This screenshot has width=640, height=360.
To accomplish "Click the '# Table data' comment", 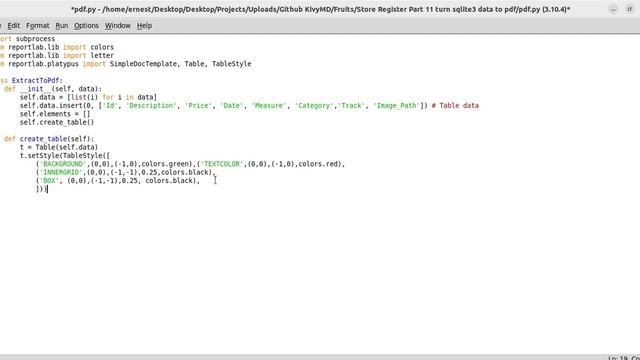I will (455, 106).
